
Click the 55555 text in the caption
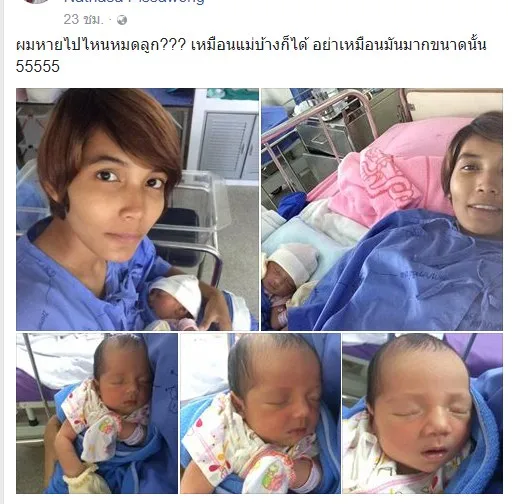click(x=38, y=66)
